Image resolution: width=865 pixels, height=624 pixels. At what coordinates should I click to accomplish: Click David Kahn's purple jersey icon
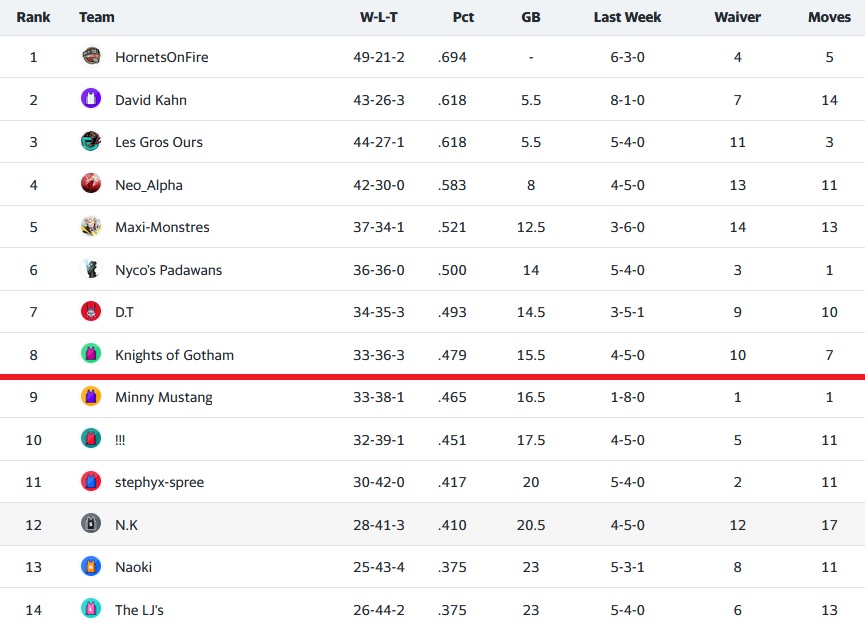click(x=91, y=99)
